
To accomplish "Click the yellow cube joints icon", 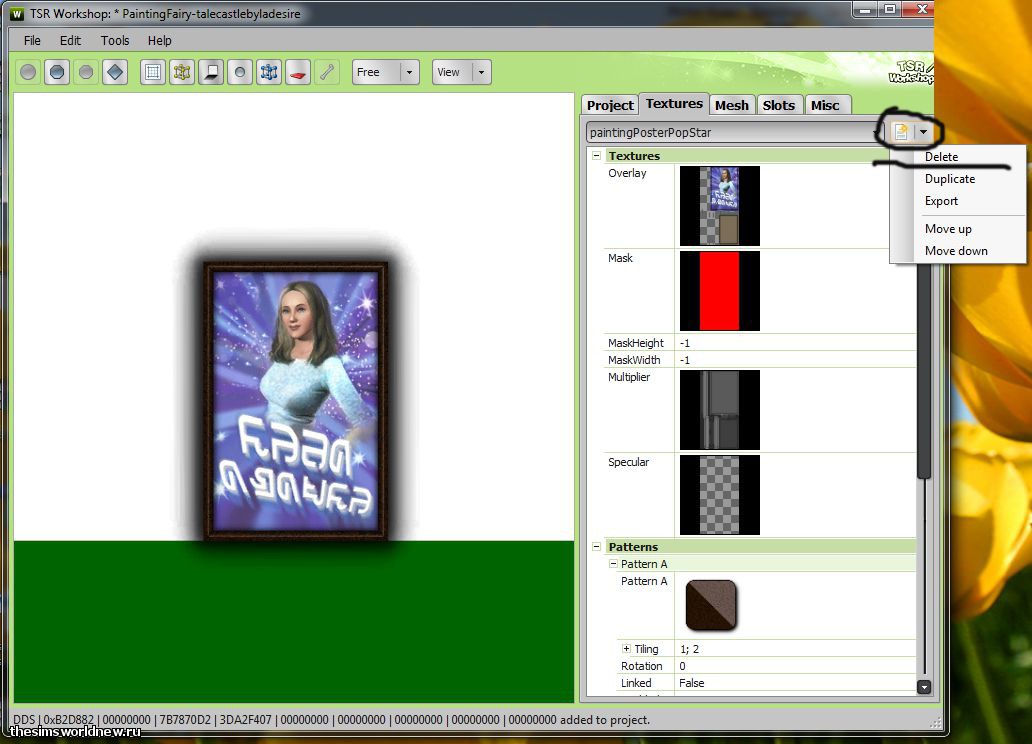I will tap(182, 72).
